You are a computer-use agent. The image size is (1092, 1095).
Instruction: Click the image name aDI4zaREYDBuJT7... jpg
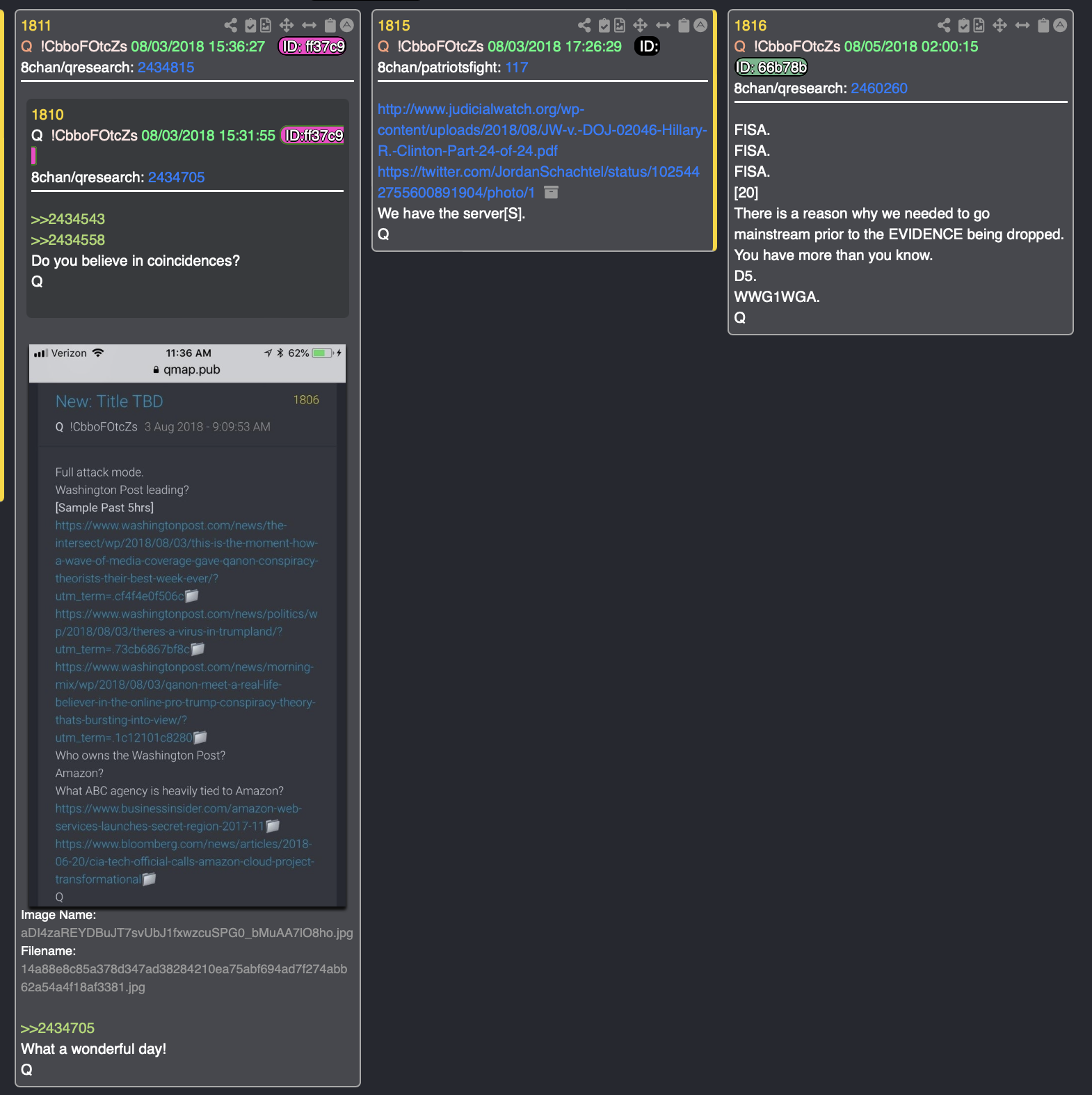pos(187,933)
